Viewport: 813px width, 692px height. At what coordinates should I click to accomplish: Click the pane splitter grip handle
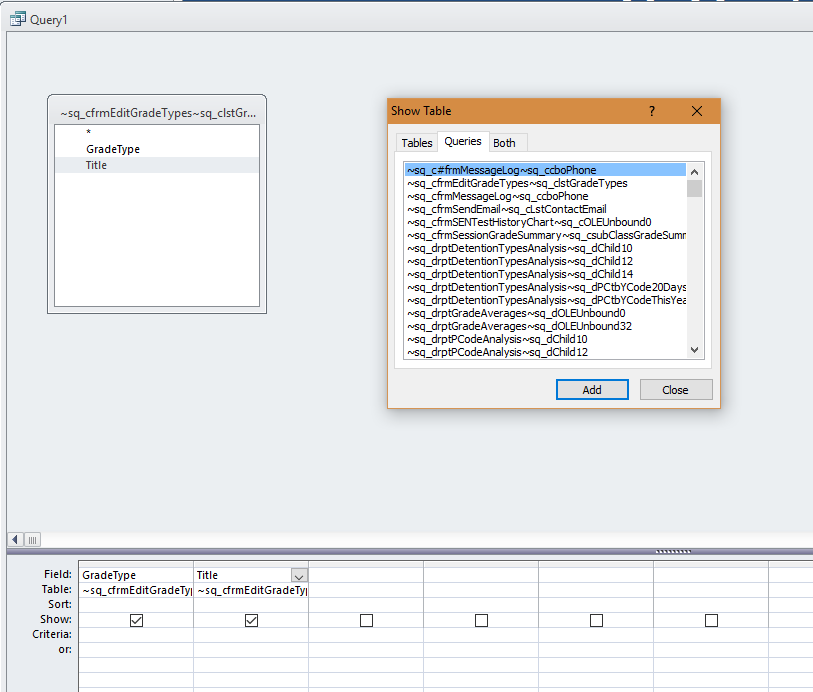coord(673,552)
